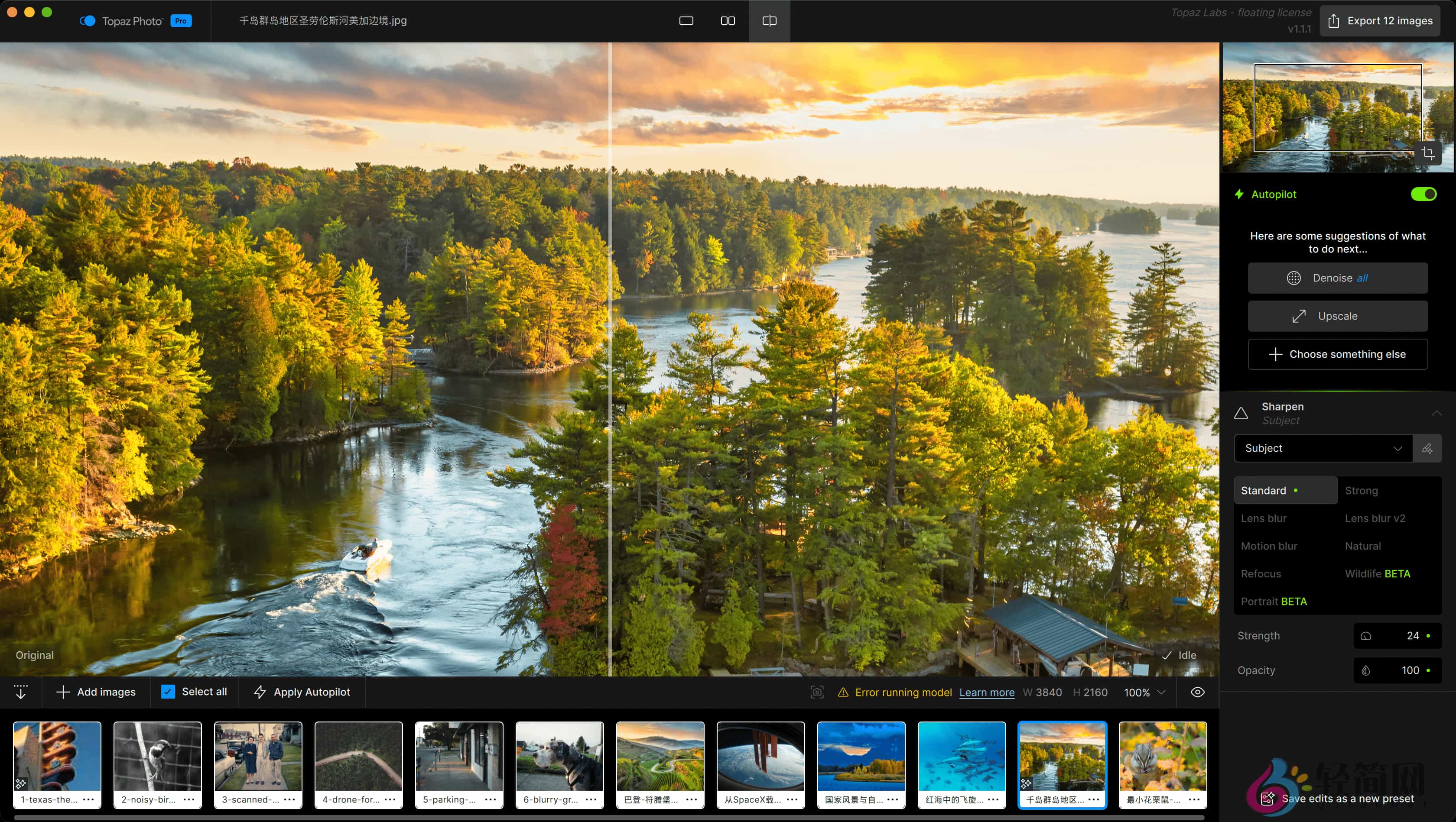This screenshot has width=1456, height=822.
Task: Choose the Motion blur sharpen model
Action: (x=1269, y=546)
